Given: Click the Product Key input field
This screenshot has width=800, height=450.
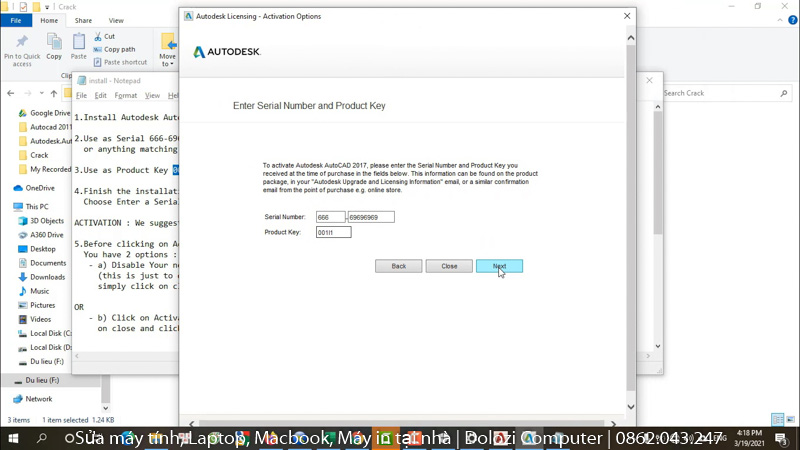Looking at the screenshot, I should click(x=333, y=232).
